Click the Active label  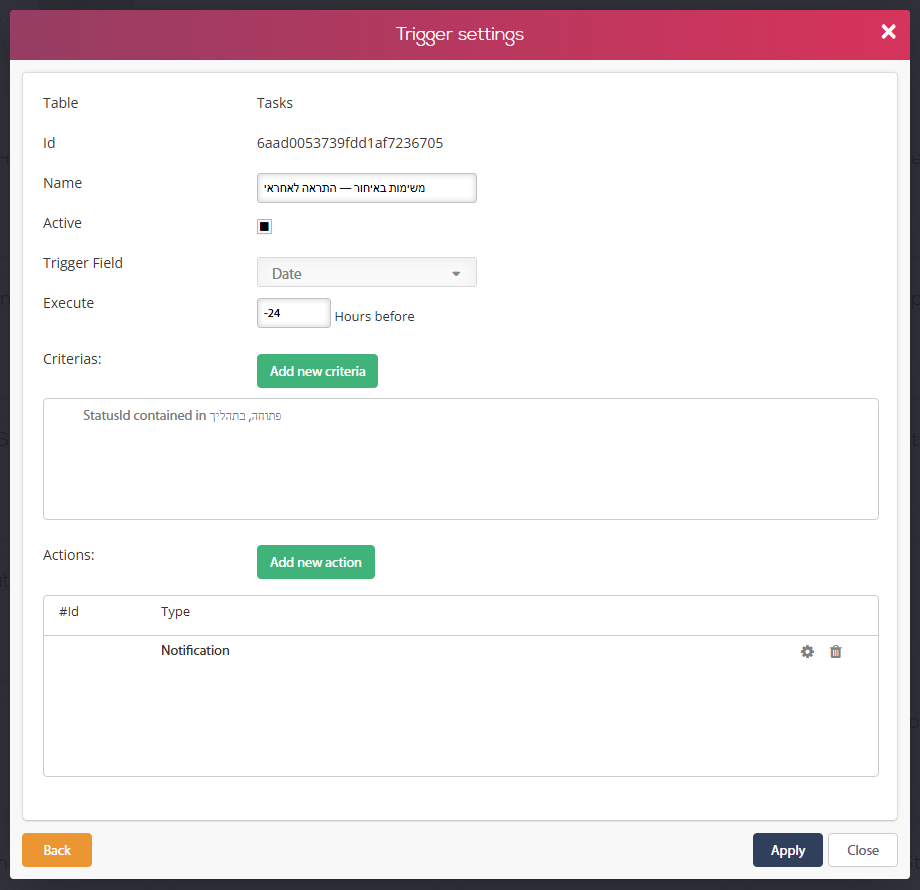62,224
